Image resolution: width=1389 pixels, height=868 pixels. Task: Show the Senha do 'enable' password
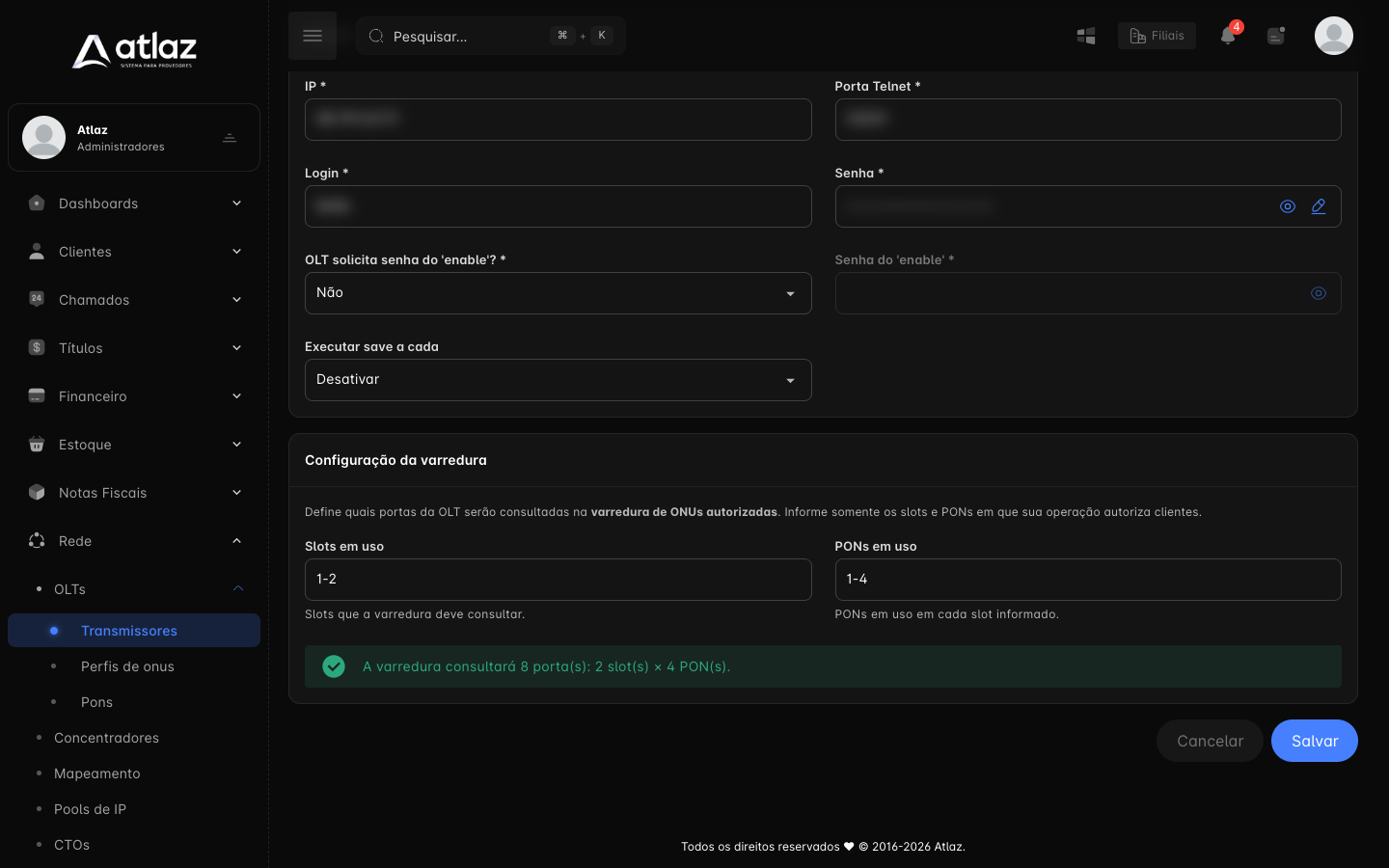click(1319, 293)
